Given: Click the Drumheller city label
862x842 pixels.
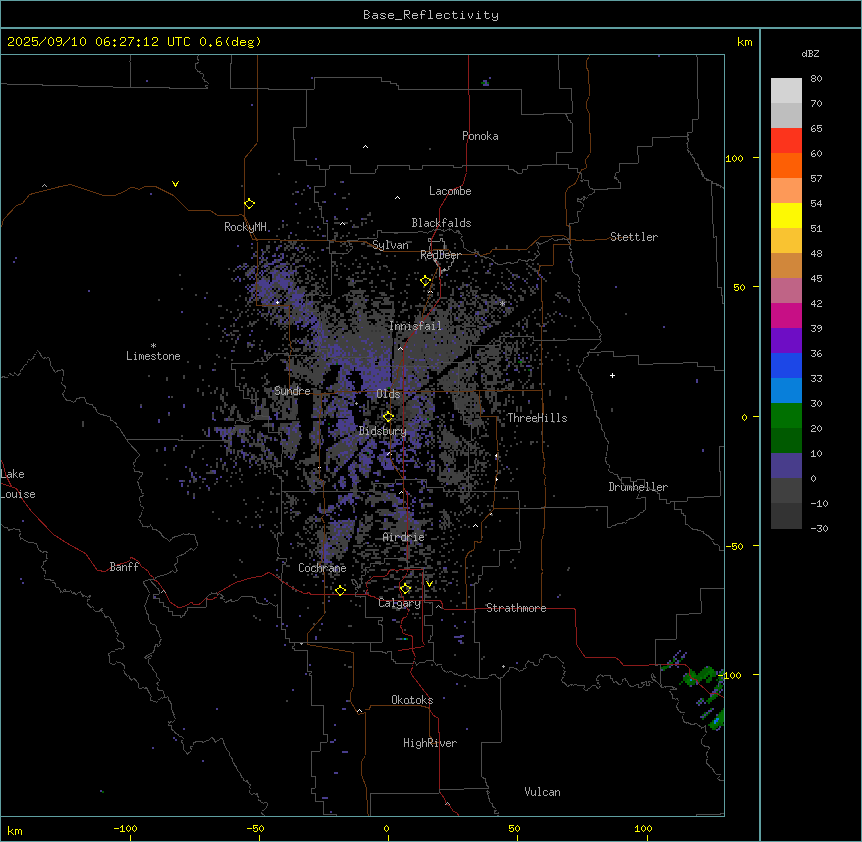Looking at the screenshot, I should point(638,487).
